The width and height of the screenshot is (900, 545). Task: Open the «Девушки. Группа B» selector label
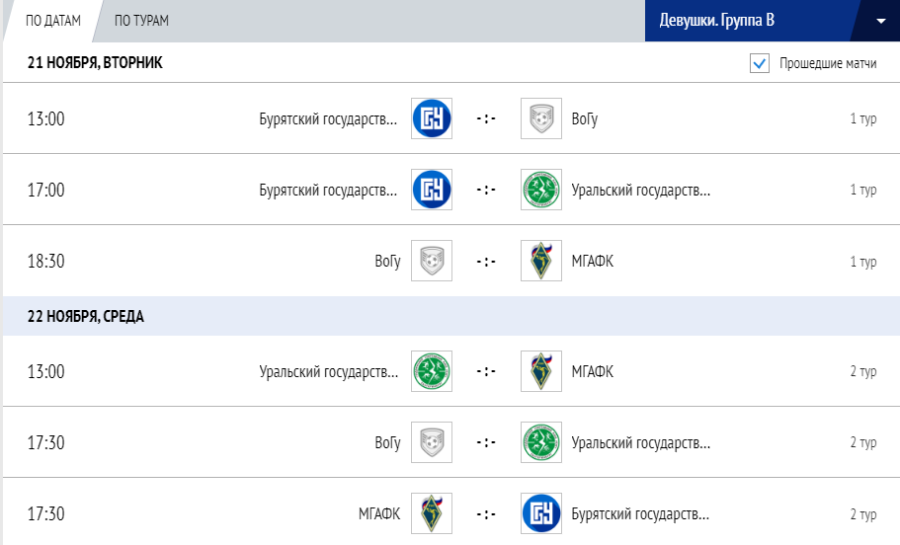717,21
